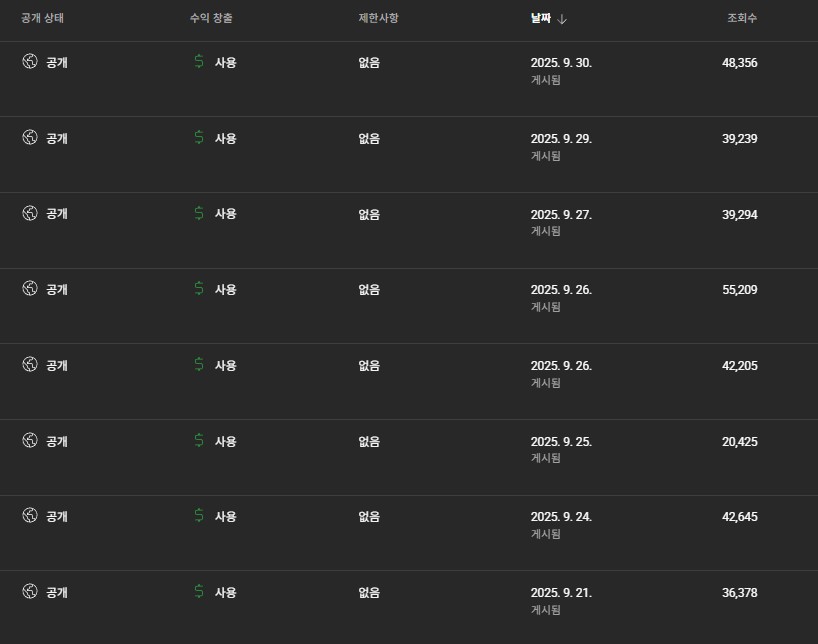Viewport: 818px width, 644px height.
Task: Click the date 2025. 9. 24.
Action: pos(561,517)
